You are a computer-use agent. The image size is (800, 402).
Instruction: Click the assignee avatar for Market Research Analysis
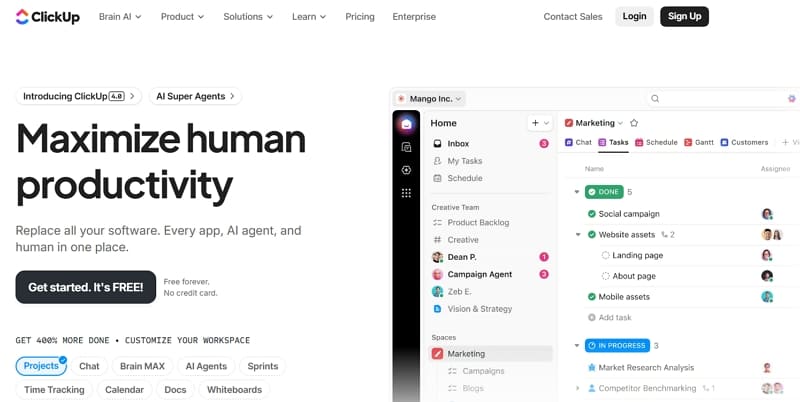[x=766, y=367]
